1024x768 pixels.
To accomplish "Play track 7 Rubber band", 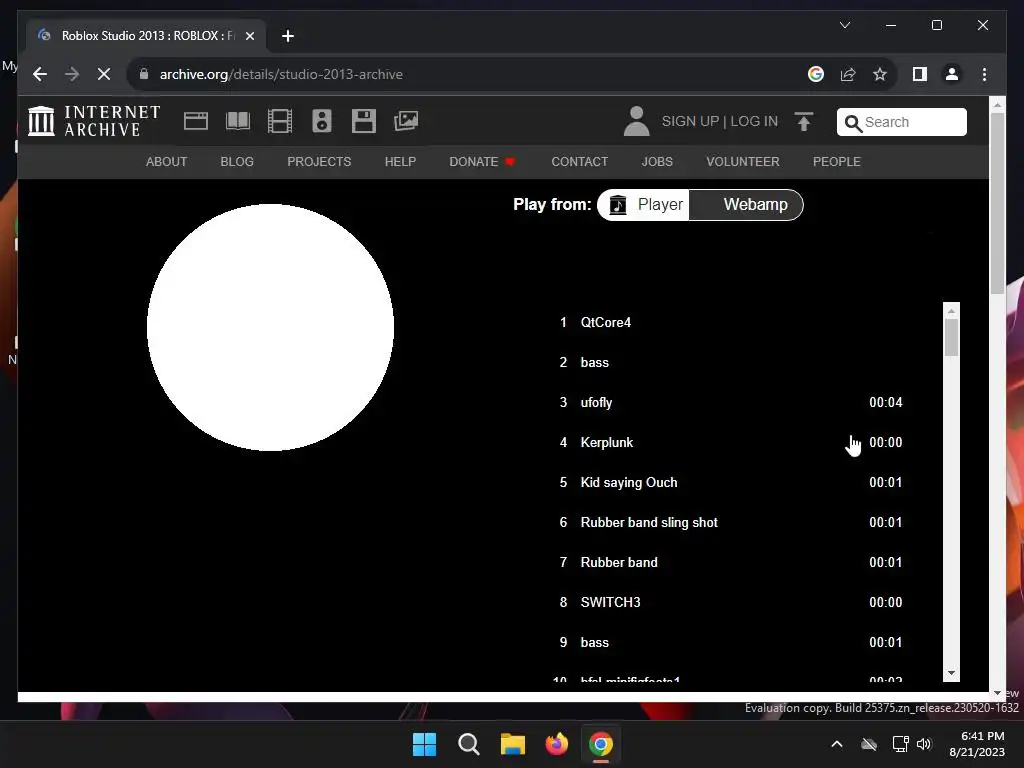I will [x=731, y=562].
